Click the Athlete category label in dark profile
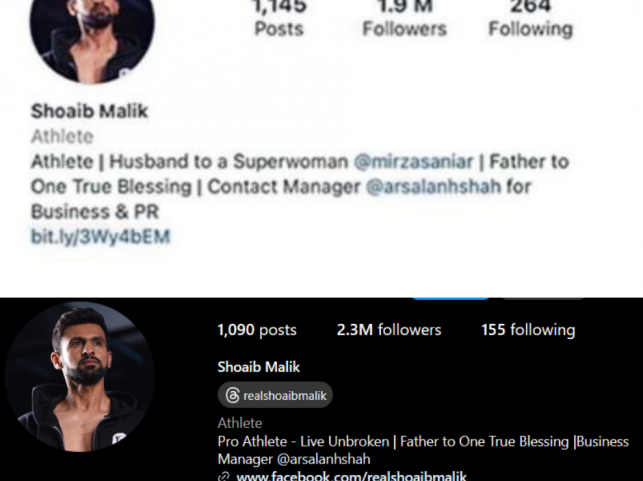The width and height of the screenshot is (643, 481). [239, 423]
